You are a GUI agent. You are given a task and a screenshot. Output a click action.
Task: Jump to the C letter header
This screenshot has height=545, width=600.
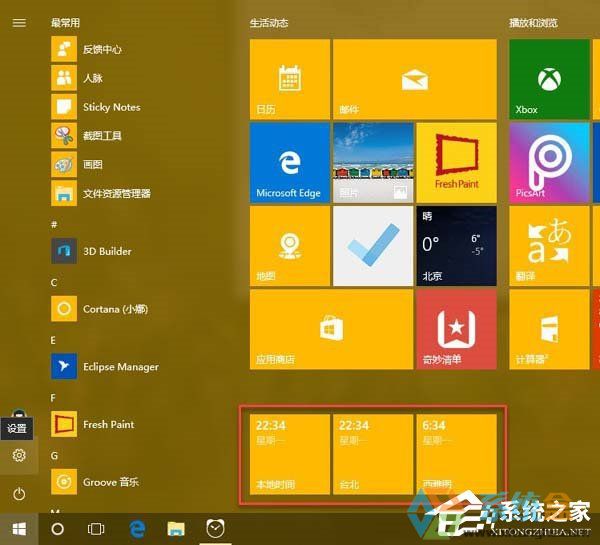click(54, 282)
